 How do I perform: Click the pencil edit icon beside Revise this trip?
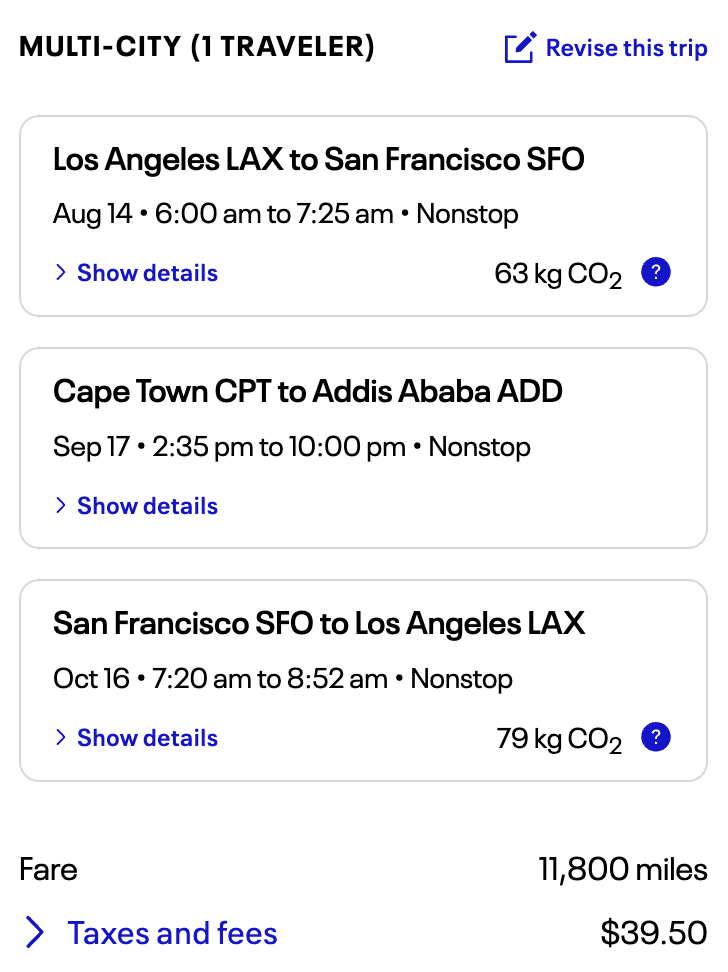[x=520, y=48]
